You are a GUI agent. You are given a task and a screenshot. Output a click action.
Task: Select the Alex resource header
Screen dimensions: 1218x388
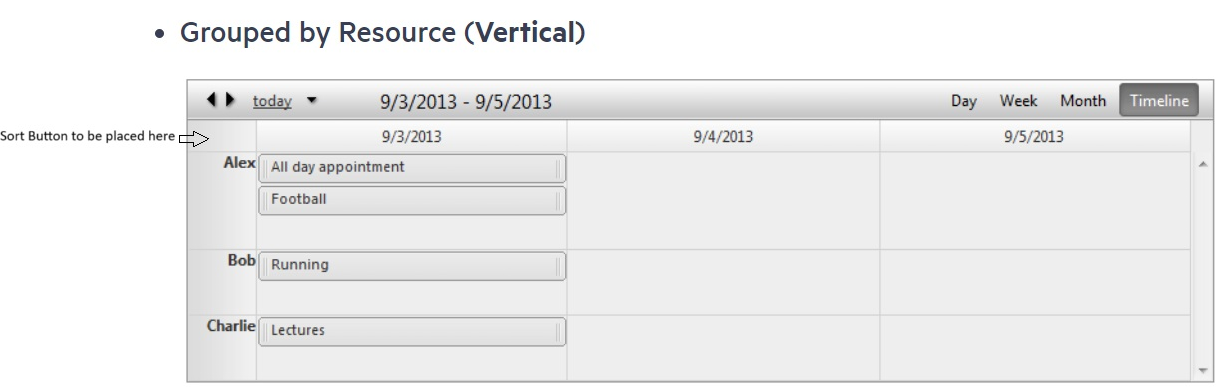(239, 164)
